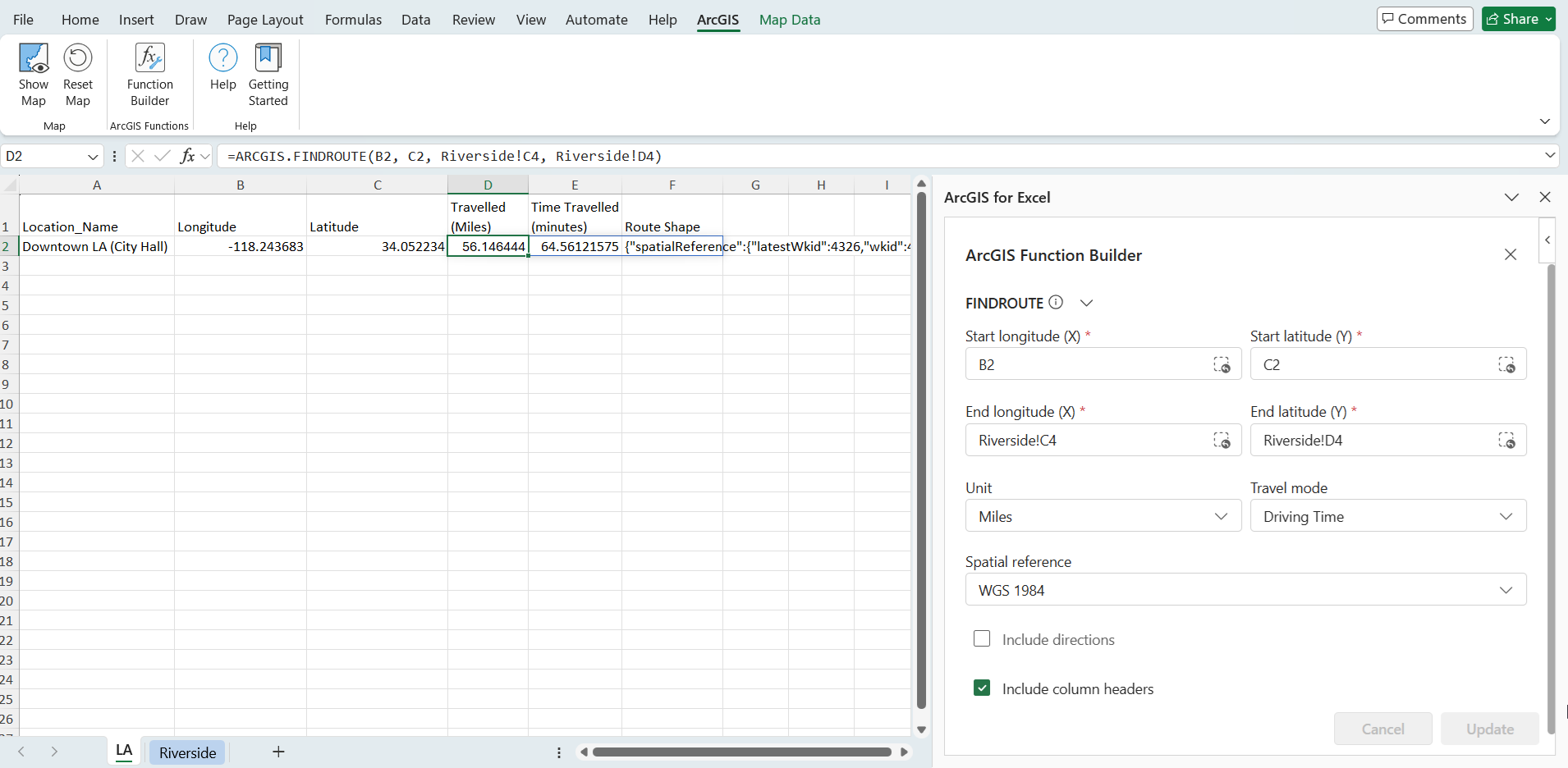Image resolution: width=1568 pixels, height=768 pixels.
Task: Click the Update button
Action: (1490, 729)
